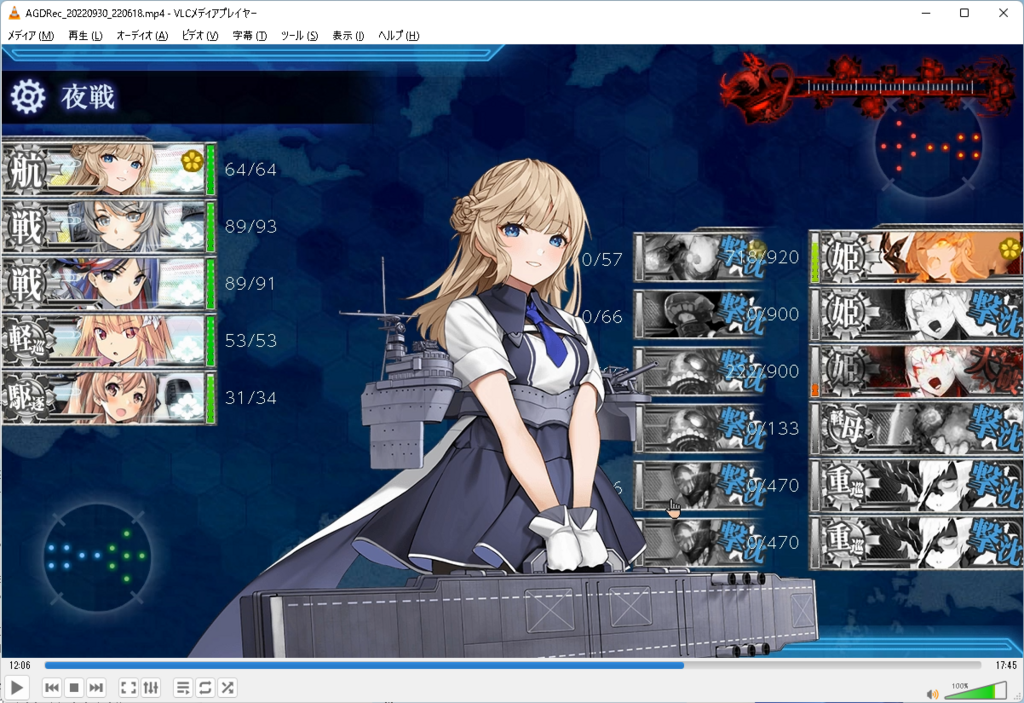1024x703 pixels.
Task: Click the 12:06 elapsed time label
Action: (x=19, y=665)
